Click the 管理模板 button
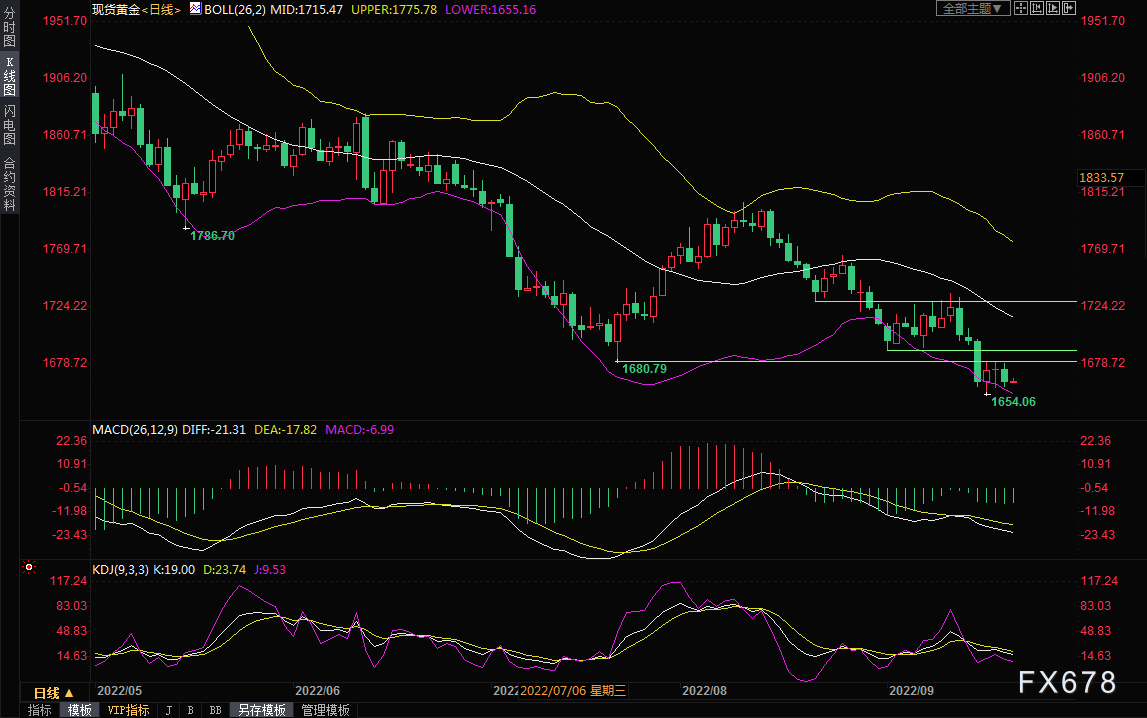 coord(326,710)
